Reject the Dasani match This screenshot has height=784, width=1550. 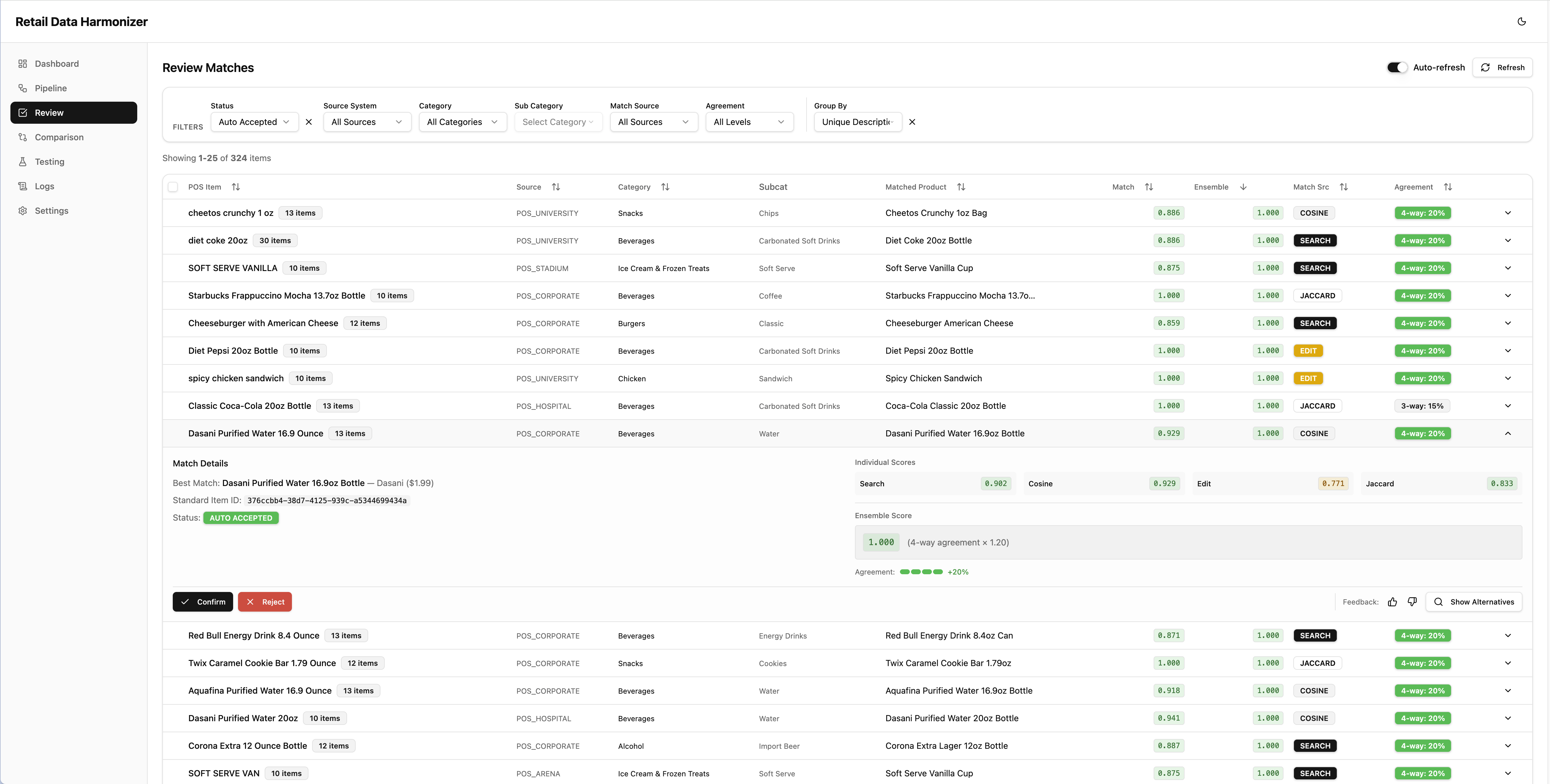(265, 602)
